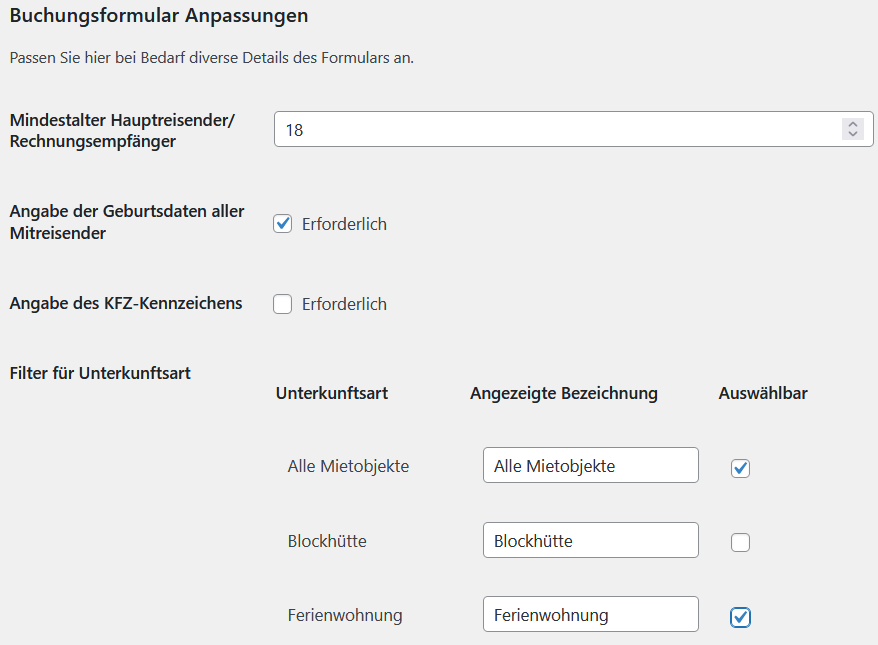Click the Angabe des KFZ-Kennzeichens label
The image size is (878, 645).
(126, 303)
